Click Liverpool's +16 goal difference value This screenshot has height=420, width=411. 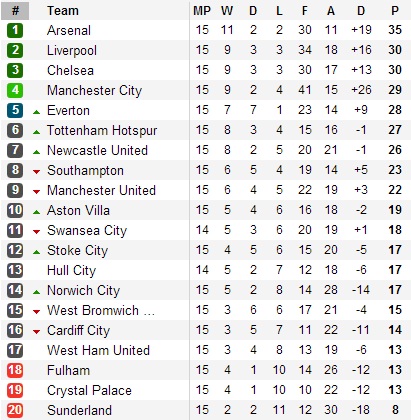coord(361,50)
